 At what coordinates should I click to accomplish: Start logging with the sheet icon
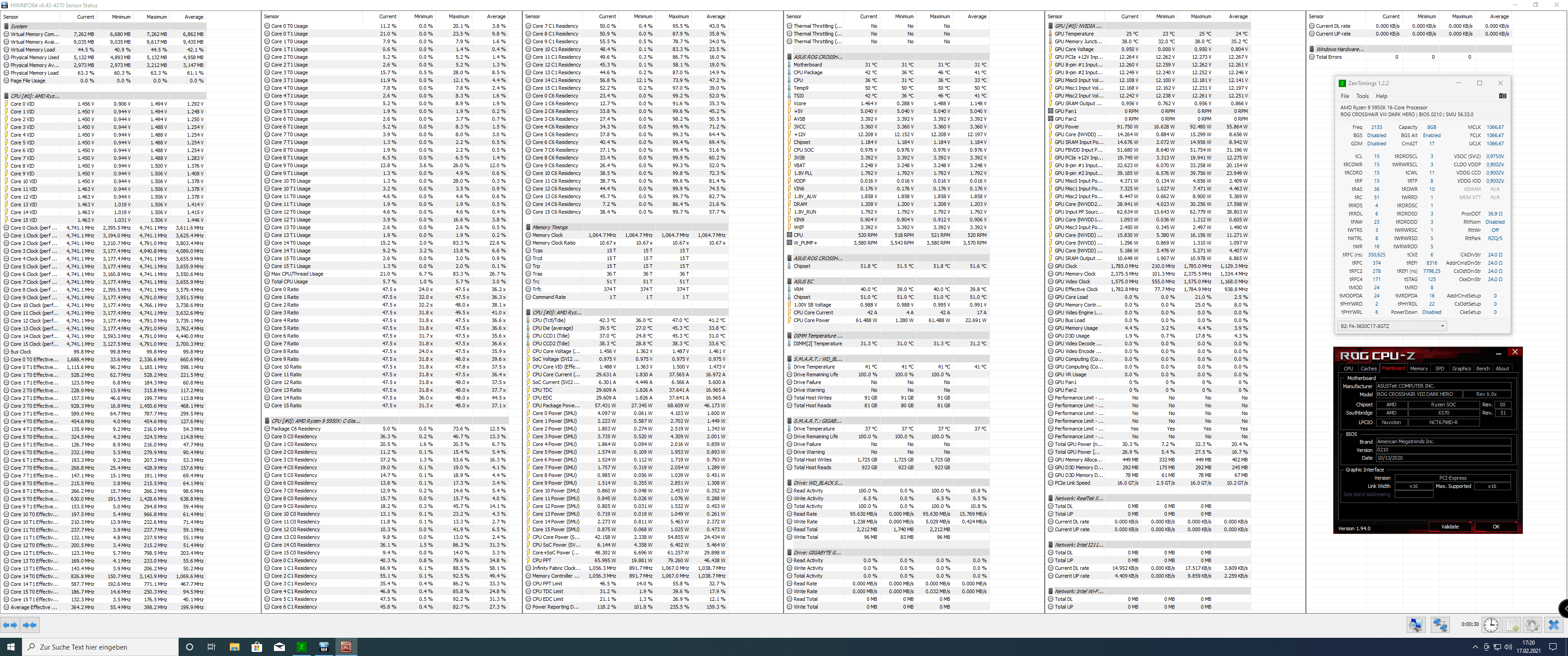click(1512, 625)
